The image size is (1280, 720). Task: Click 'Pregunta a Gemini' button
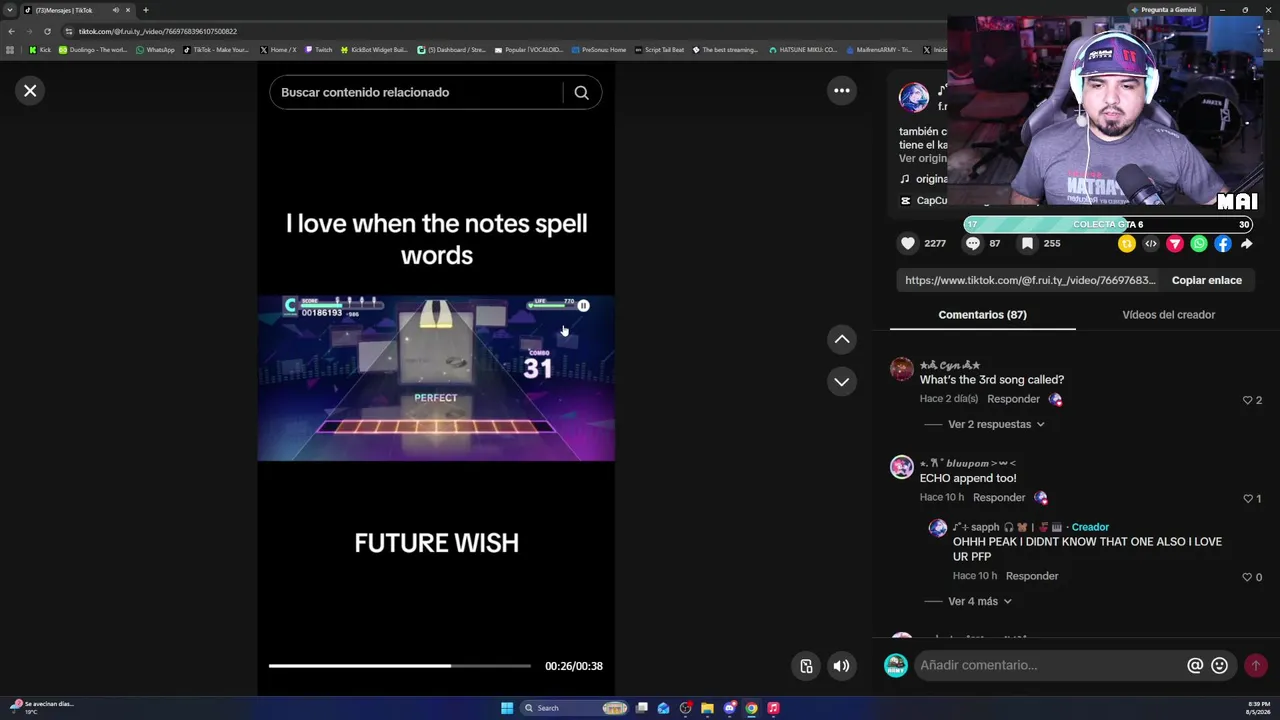1163,10
